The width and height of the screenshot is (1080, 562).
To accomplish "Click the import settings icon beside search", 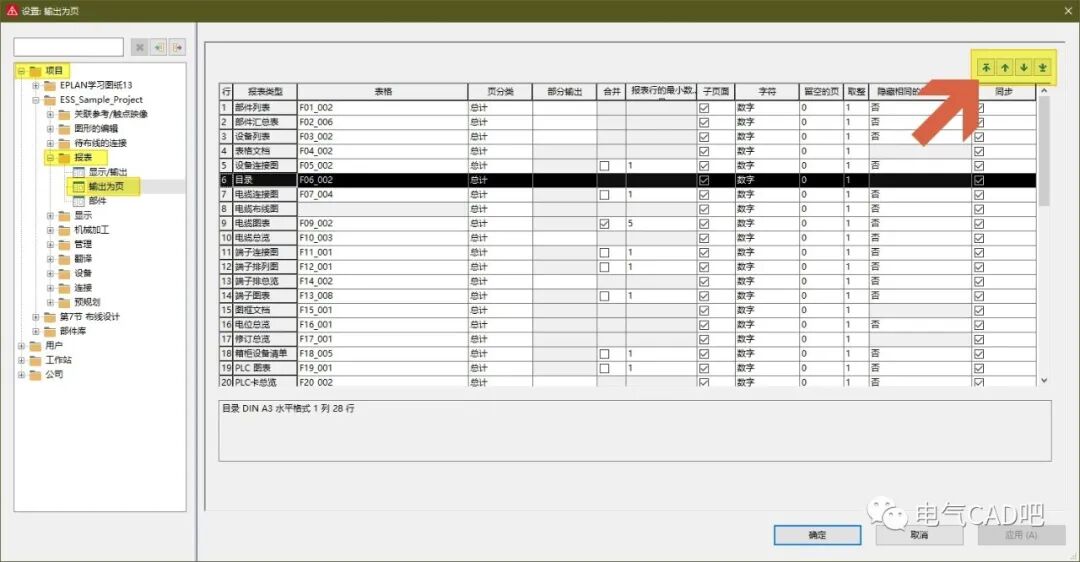I will point(158,47).
